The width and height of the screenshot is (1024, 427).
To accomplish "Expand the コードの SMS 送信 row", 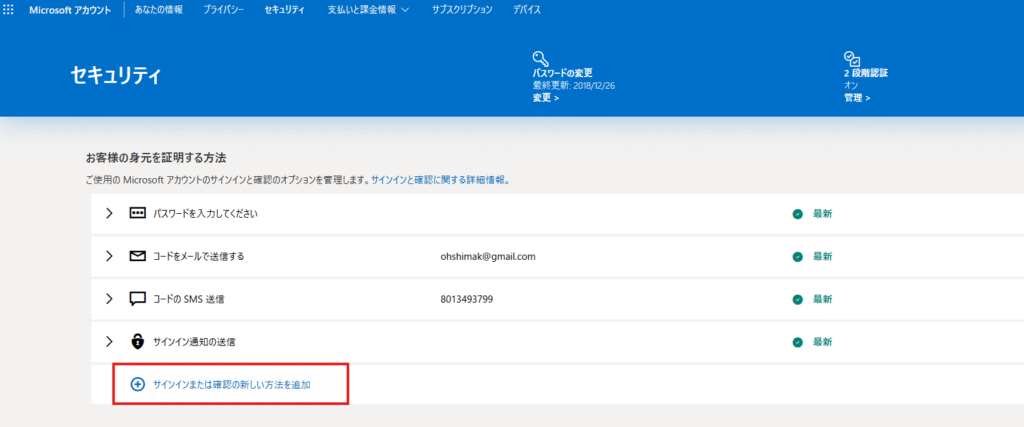I will pyautogui.click(x=109, y=299).
